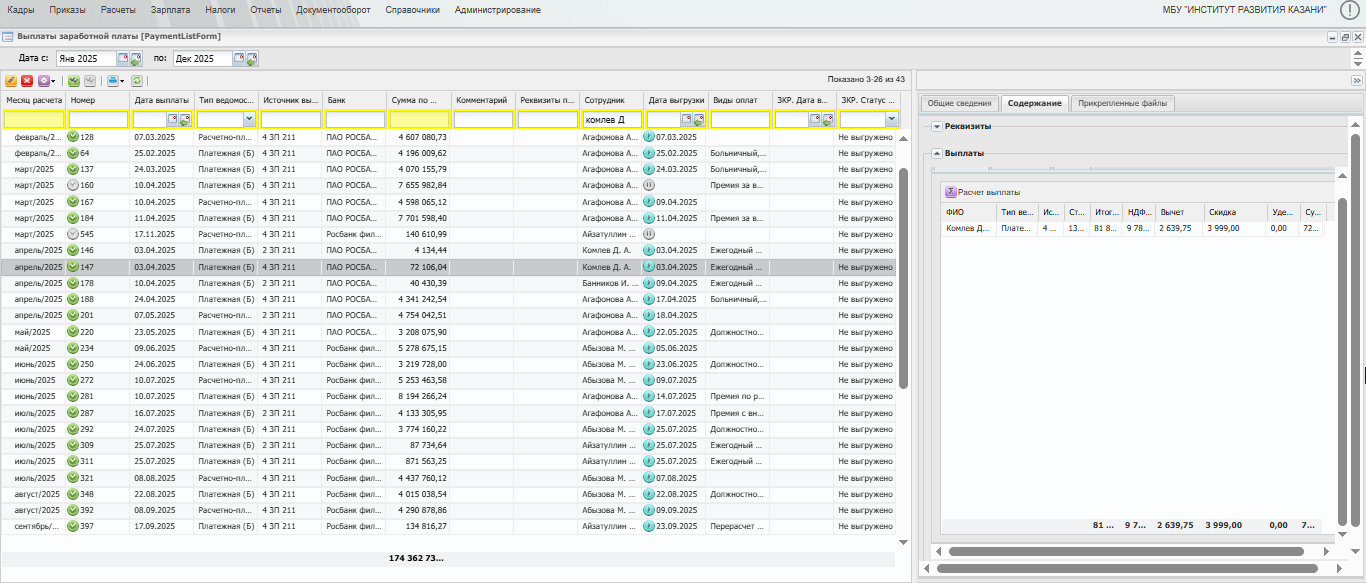The height and width of the screenshot is (583, 1366).
Task: Collapse the 'Выплаты' section
Action: click(x=937, y=154)
